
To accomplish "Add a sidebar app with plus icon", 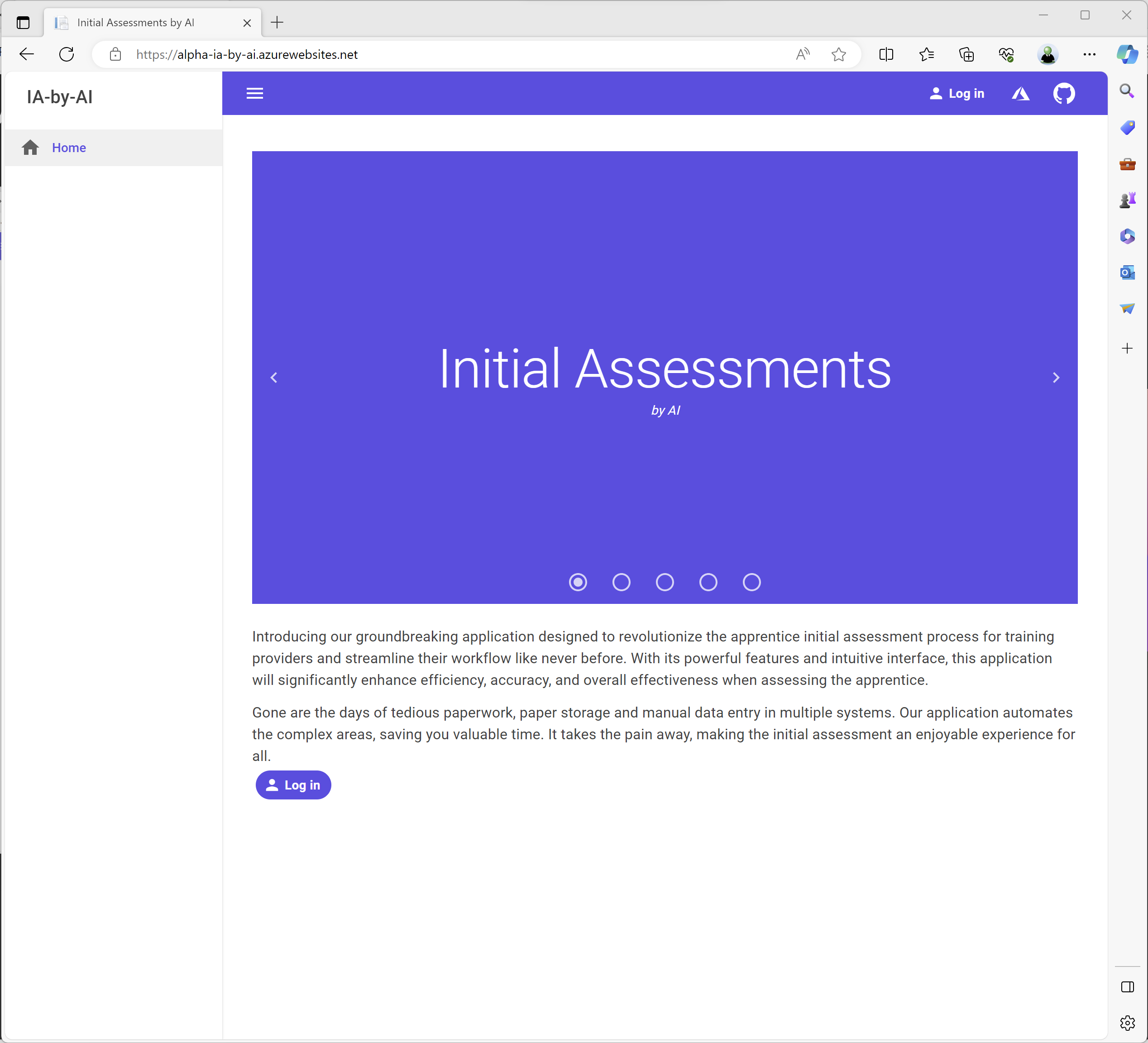I will pyautogui.click(x=1127, y=349).
